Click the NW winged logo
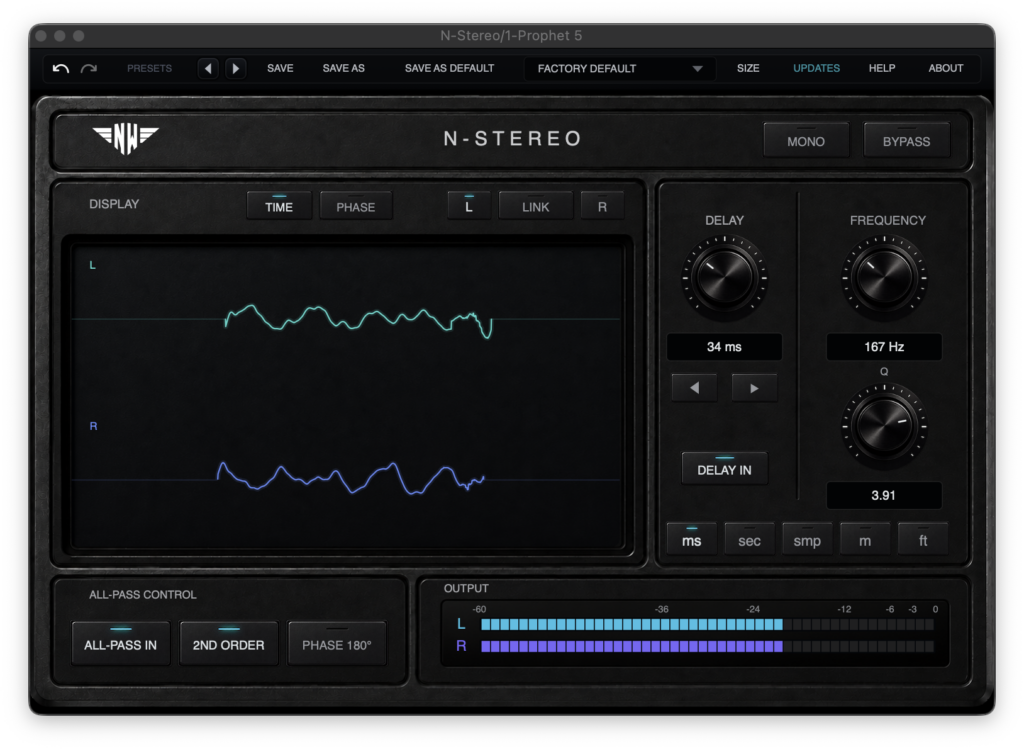The image size is (1024, 749). pyautogui.click(x=125, y=138)
